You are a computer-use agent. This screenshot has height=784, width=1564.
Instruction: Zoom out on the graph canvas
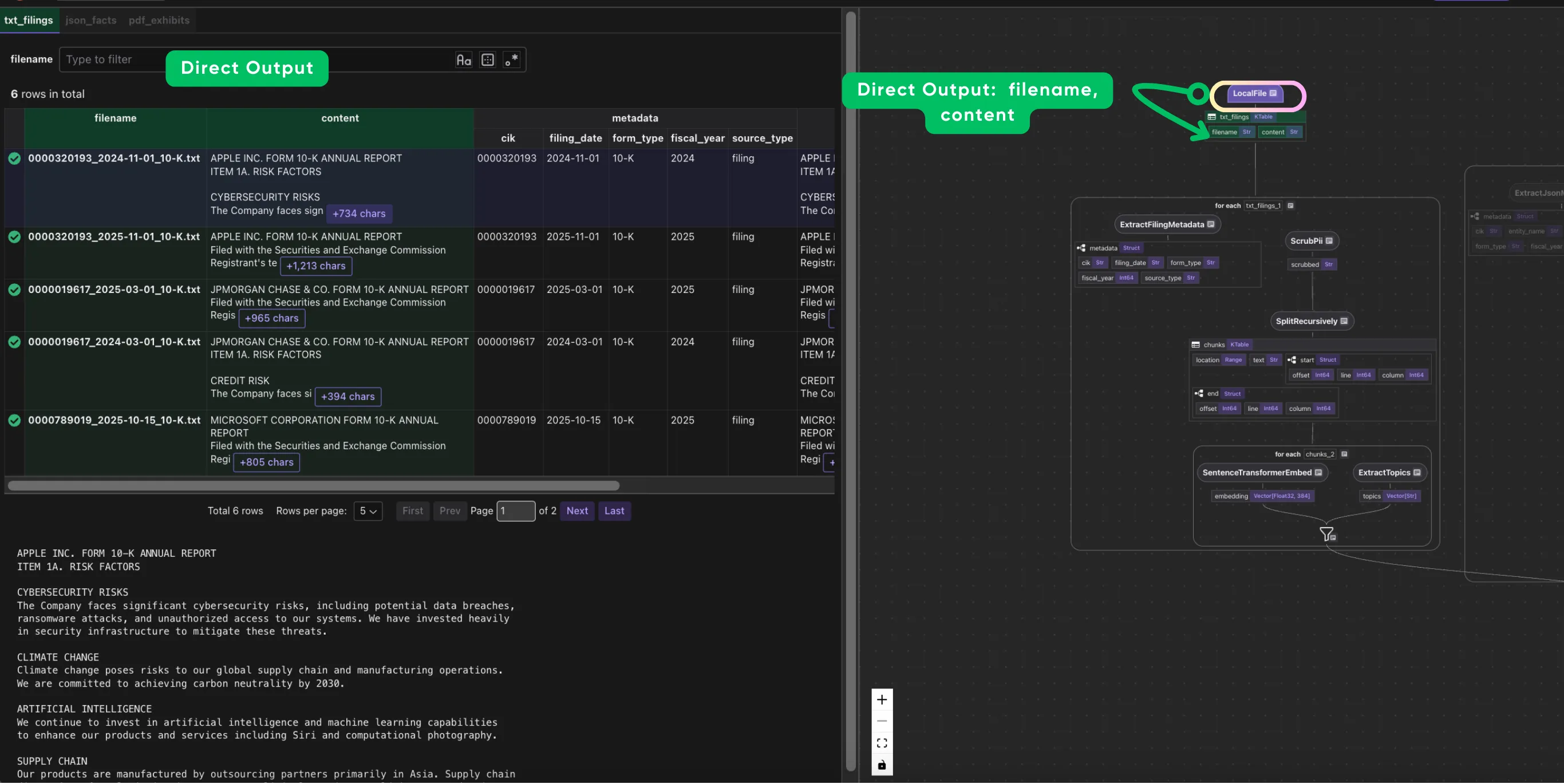(882, 722)
